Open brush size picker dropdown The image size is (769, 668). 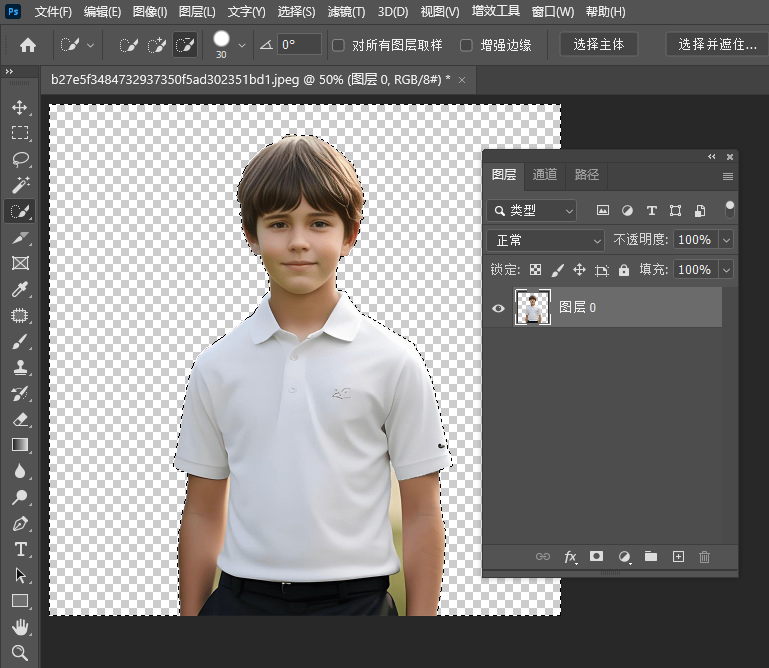(241, 45)
